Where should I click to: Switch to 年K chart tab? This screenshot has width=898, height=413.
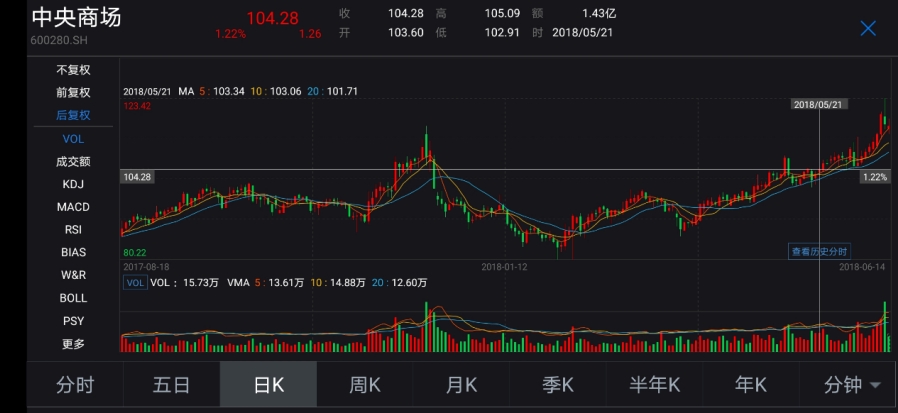pos(750,385)
